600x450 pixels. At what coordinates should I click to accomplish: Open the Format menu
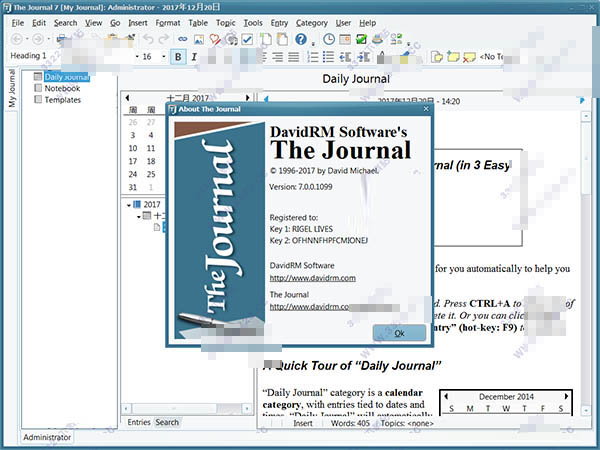(168, 23)
